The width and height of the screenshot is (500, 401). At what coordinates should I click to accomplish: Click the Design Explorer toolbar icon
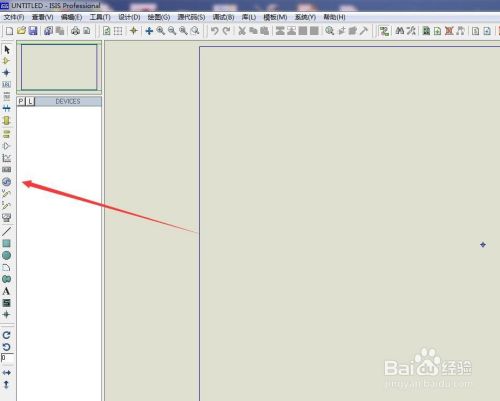426,31
